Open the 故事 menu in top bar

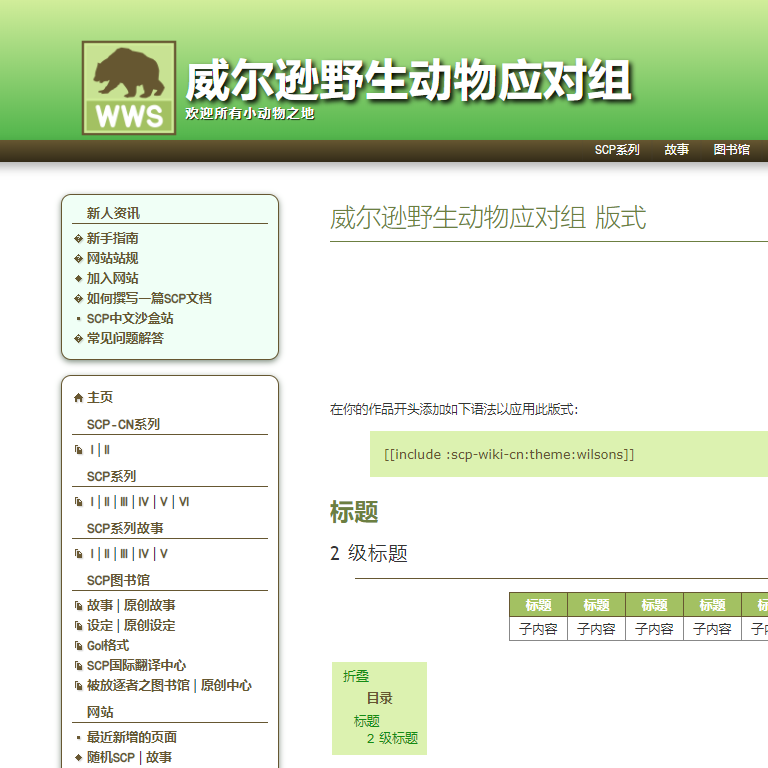[x=676, y=150]
